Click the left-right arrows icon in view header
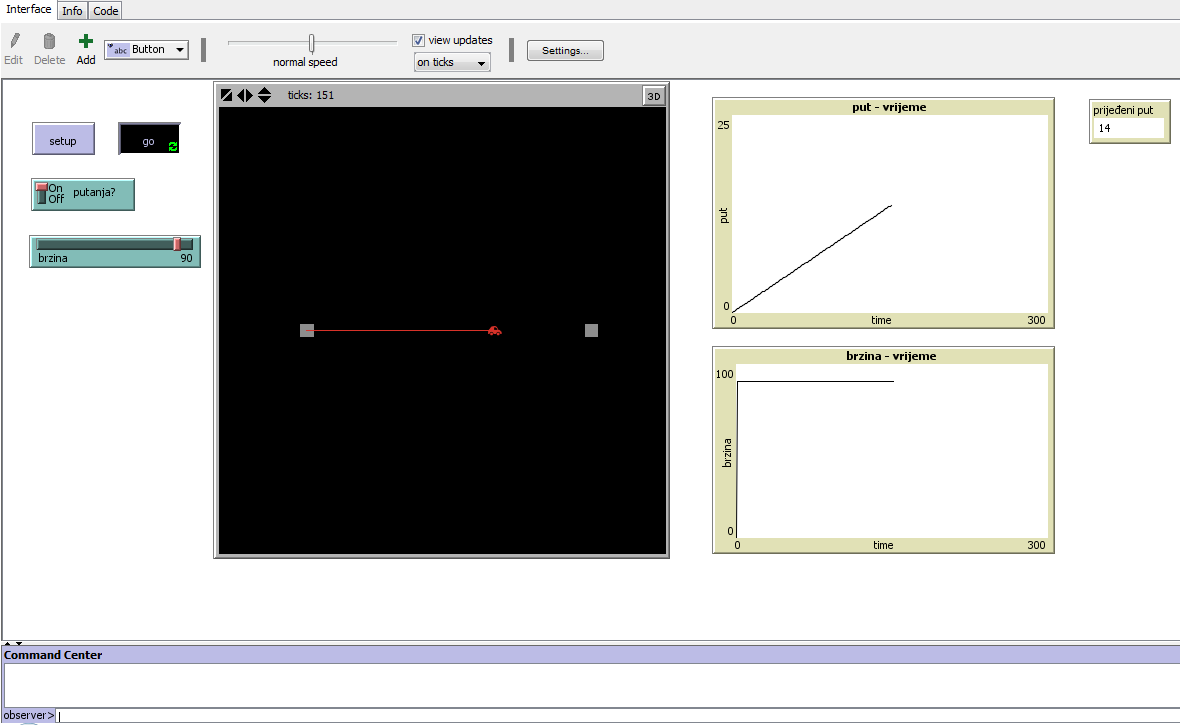This screenshot has width=1180, height=725. (245, 95)
